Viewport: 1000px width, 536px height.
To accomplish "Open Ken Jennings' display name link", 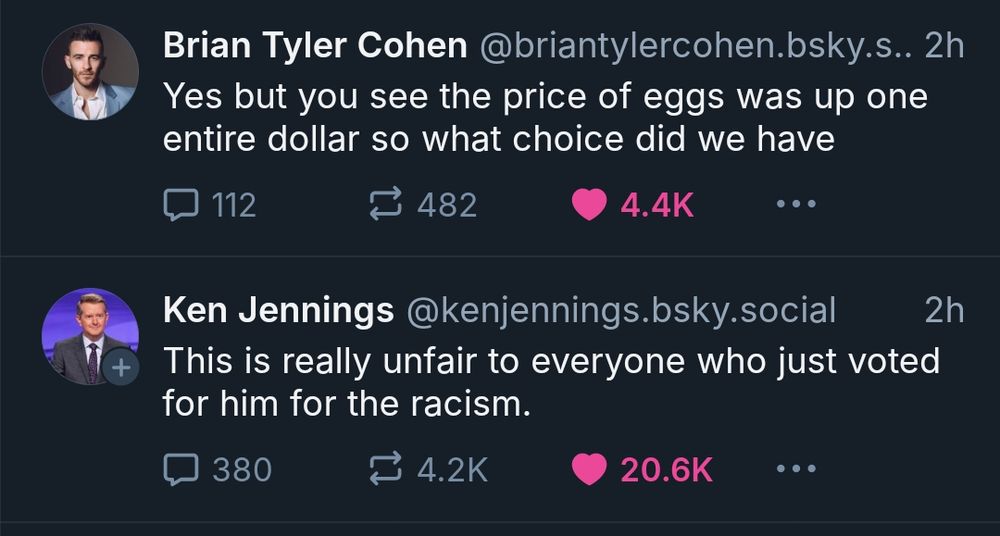I will 278,310.
